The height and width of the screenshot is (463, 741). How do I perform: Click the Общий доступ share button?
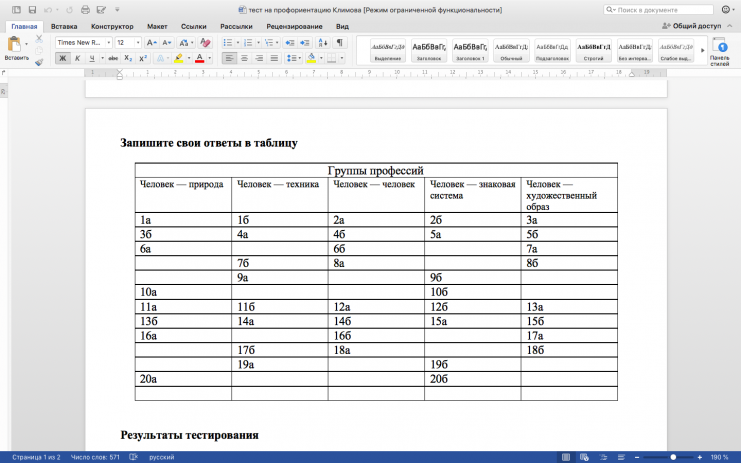(x=698, y=26)
